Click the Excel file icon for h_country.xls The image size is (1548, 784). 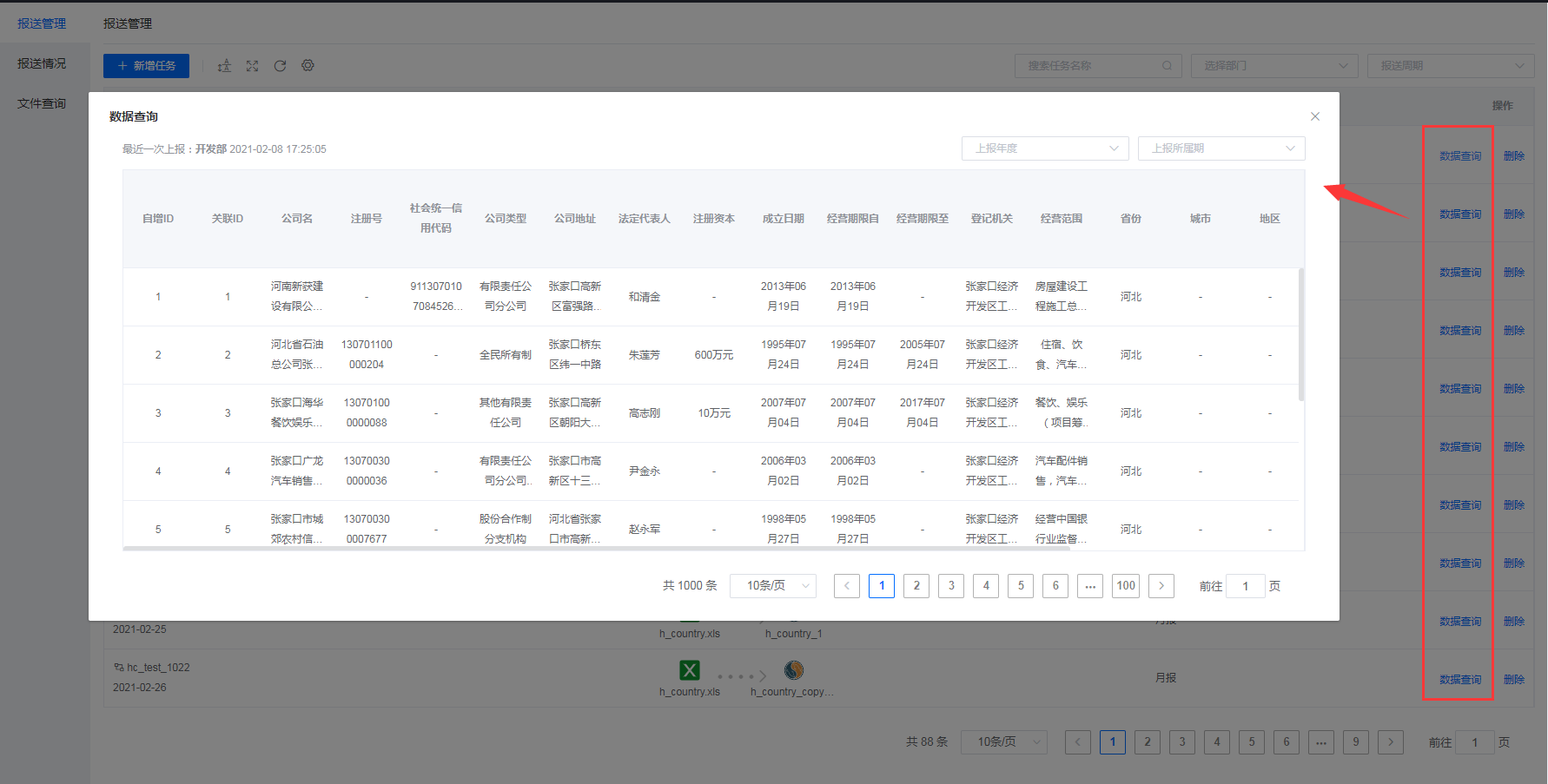690,670
